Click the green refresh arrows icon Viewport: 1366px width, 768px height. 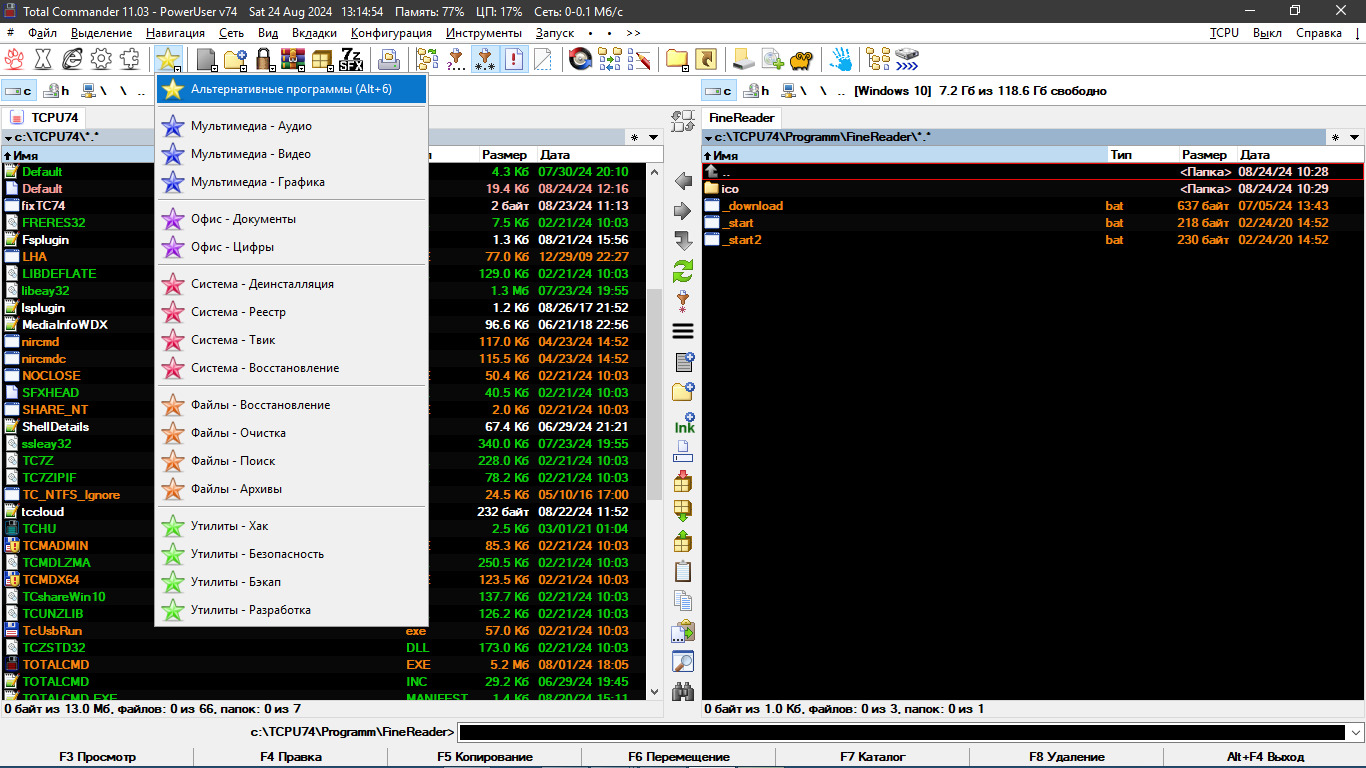683,271
